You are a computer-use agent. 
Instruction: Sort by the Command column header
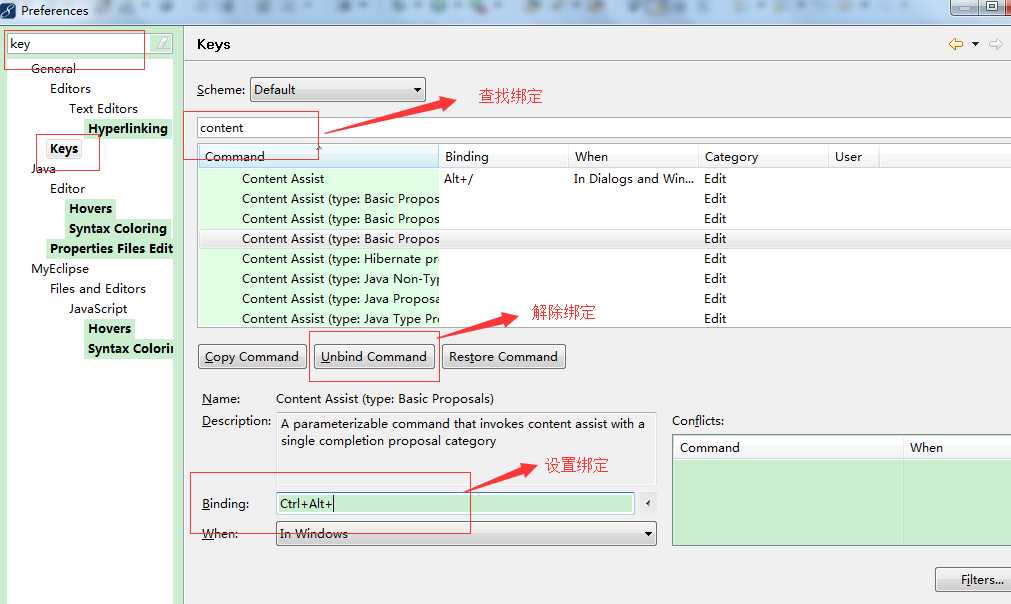point(319,157)
